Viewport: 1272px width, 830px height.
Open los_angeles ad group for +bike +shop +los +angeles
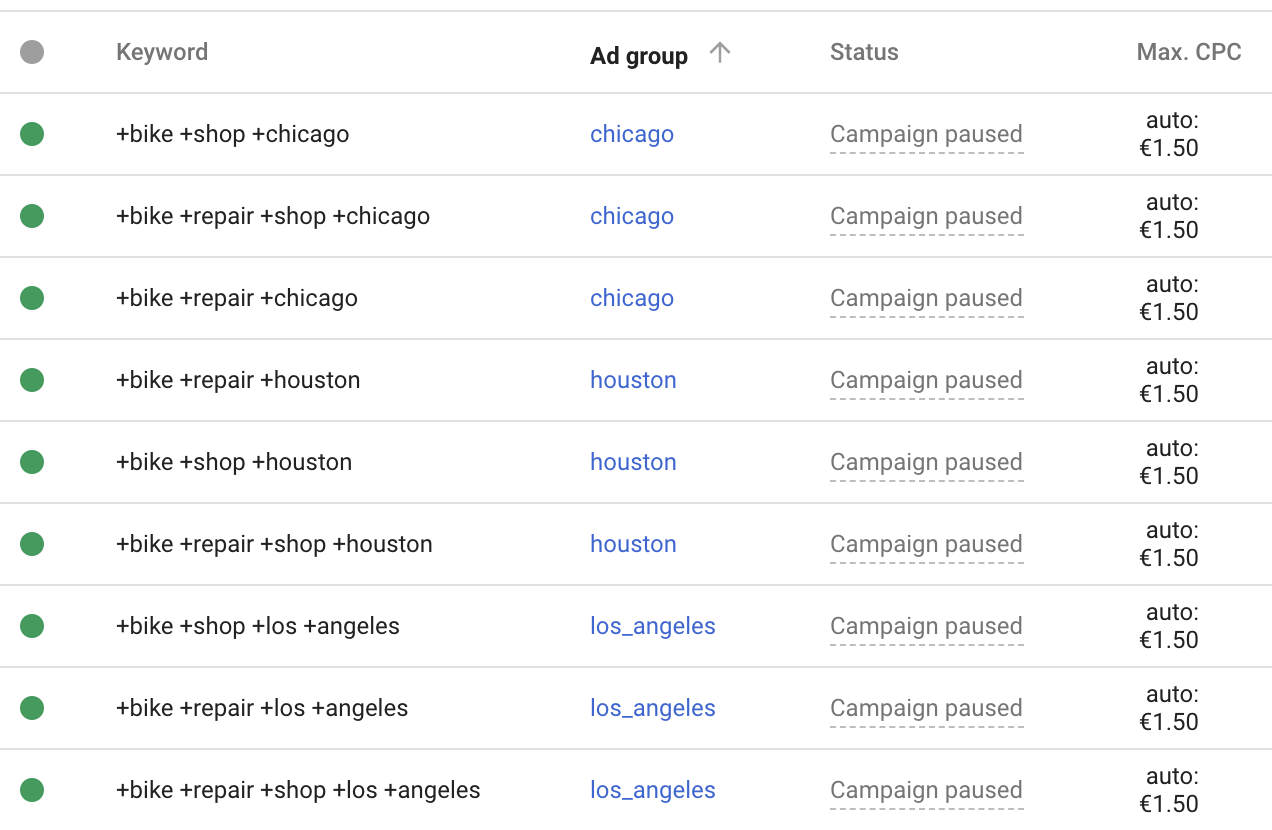click(x=653, y=626)
